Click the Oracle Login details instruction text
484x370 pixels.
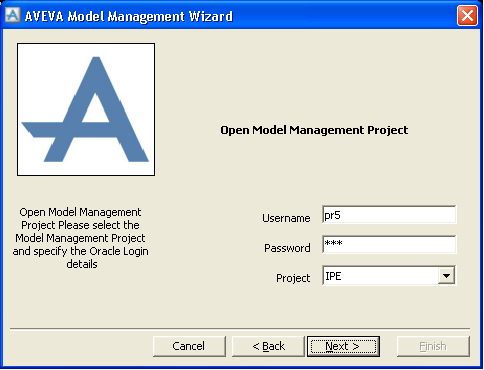[x=80, y=238]
